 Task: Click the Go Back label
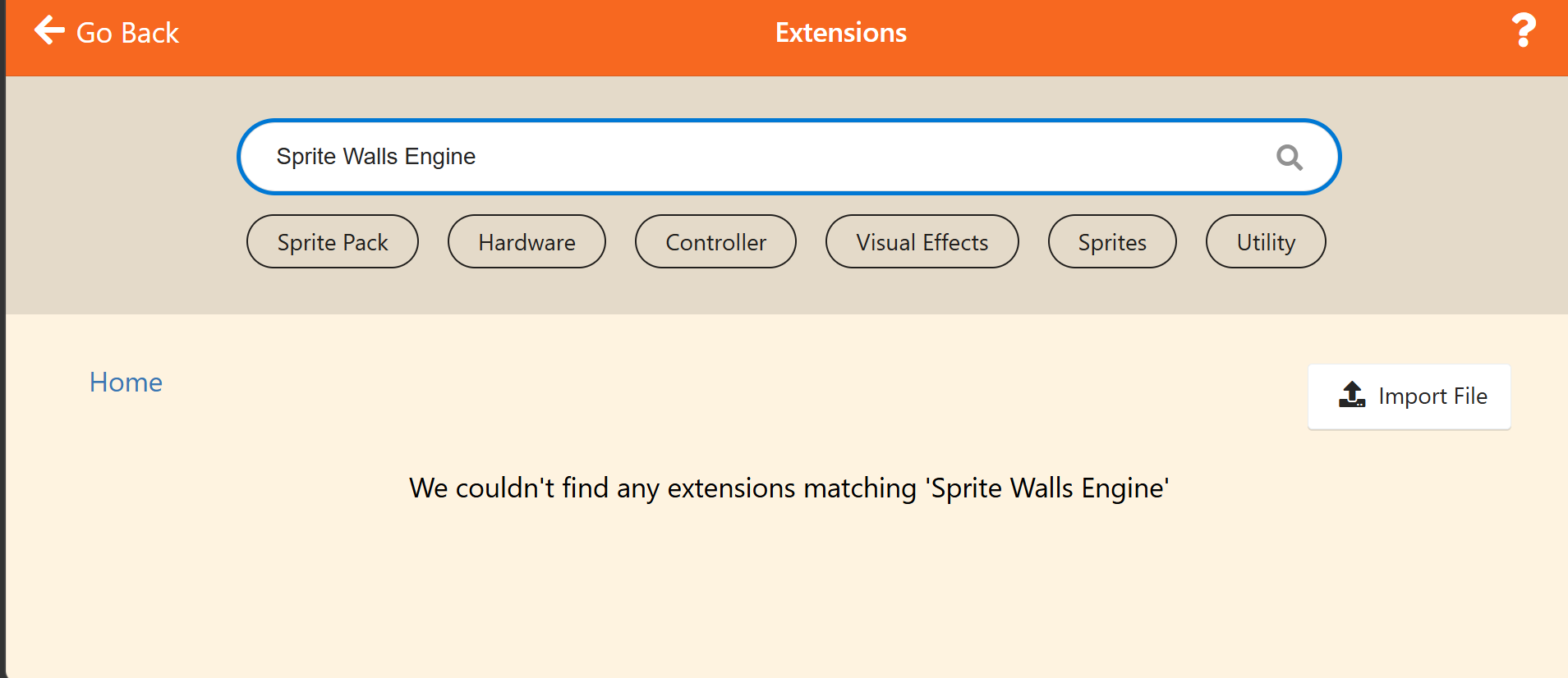127,33
